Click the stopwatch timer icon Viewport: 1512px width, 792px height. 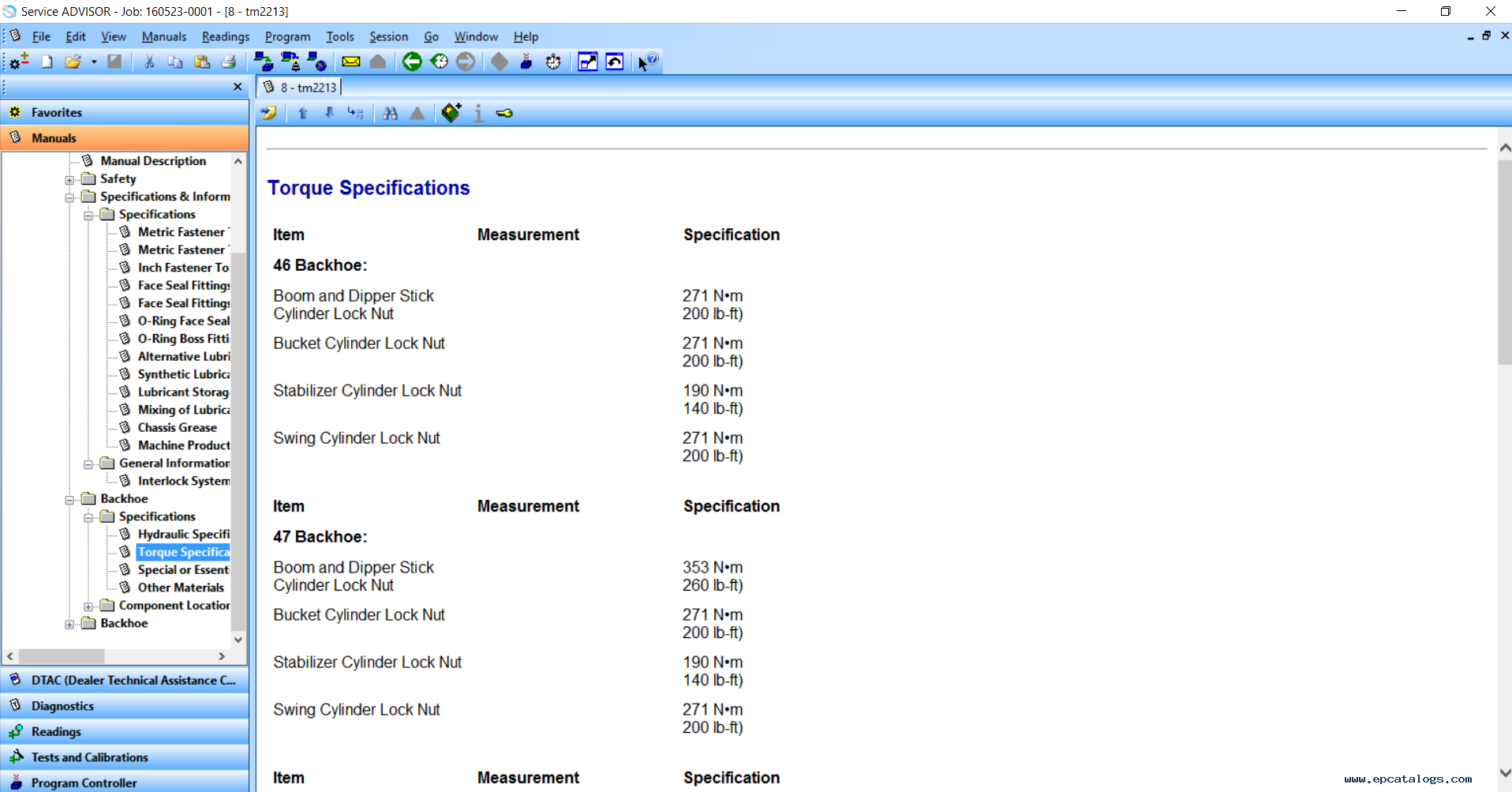(x=554, y=62)
